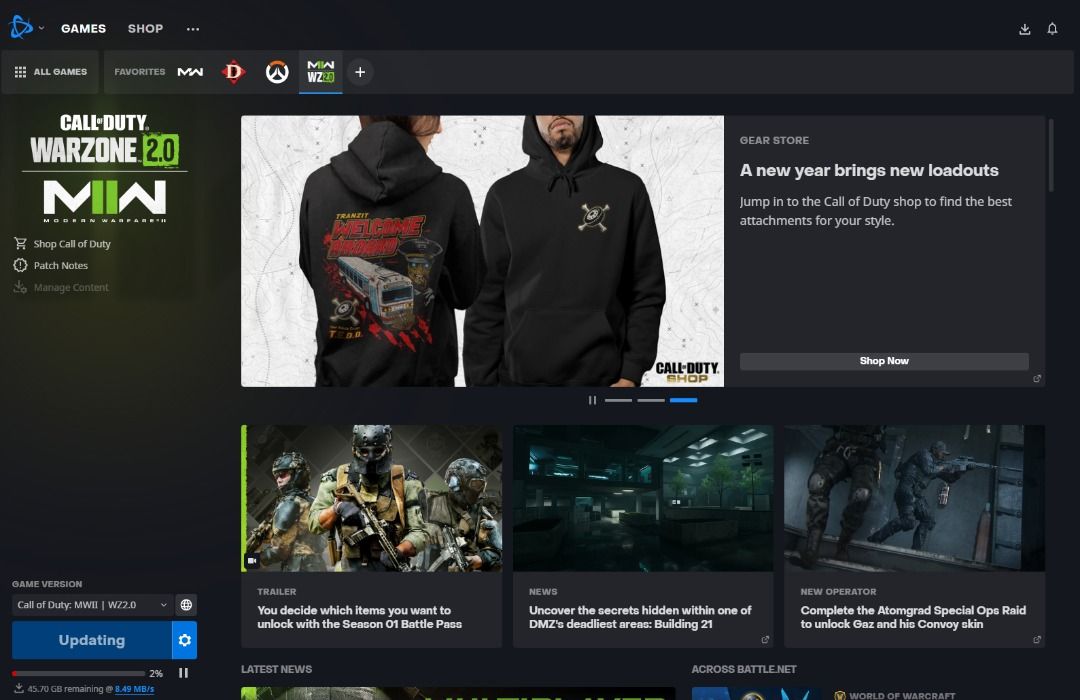
Task: Select the MWII WZ2.0 favorite tab
Action: pos(320,72)
